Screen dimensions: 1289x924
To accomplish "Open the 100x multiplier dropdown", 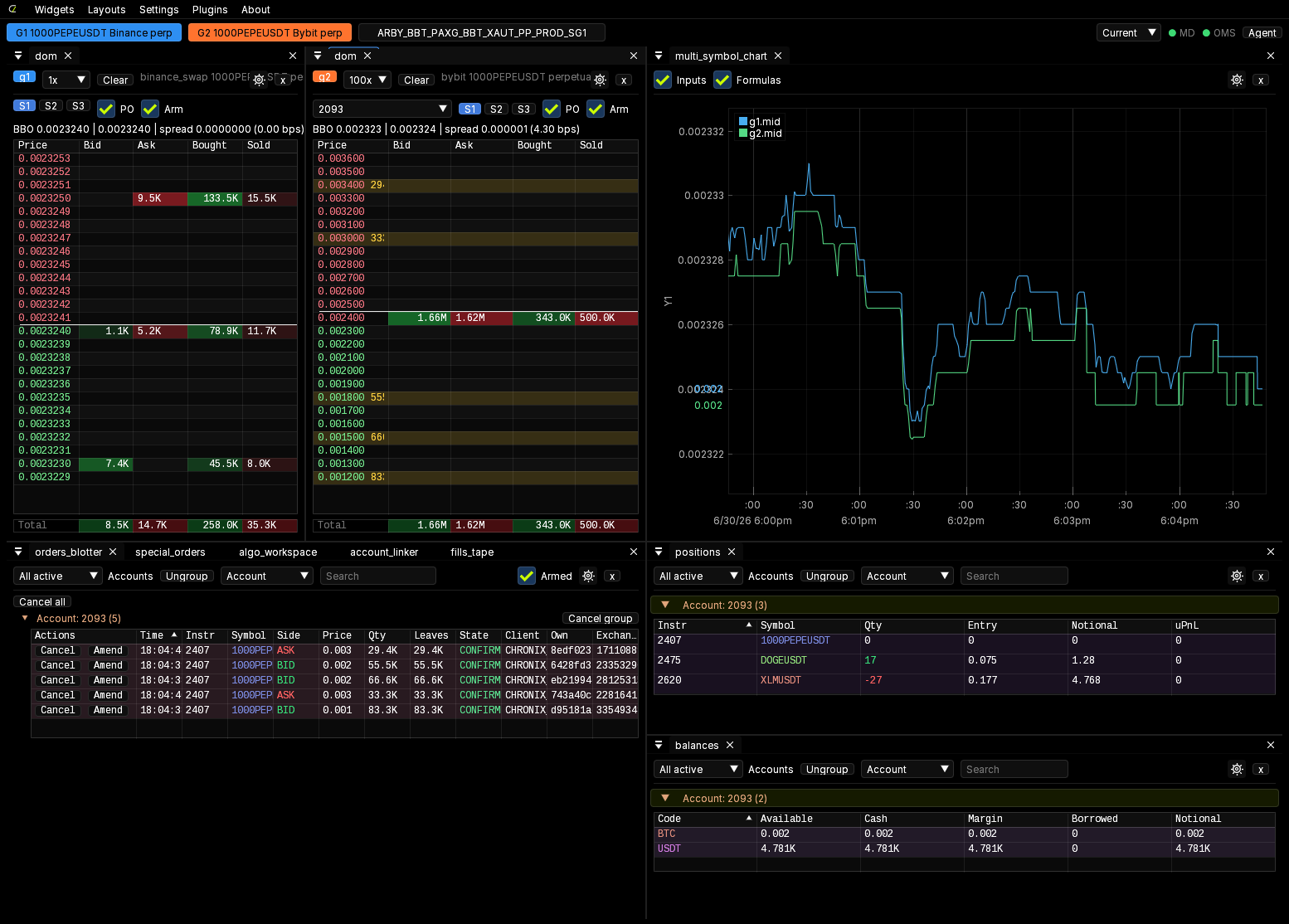I will point(367,80).
